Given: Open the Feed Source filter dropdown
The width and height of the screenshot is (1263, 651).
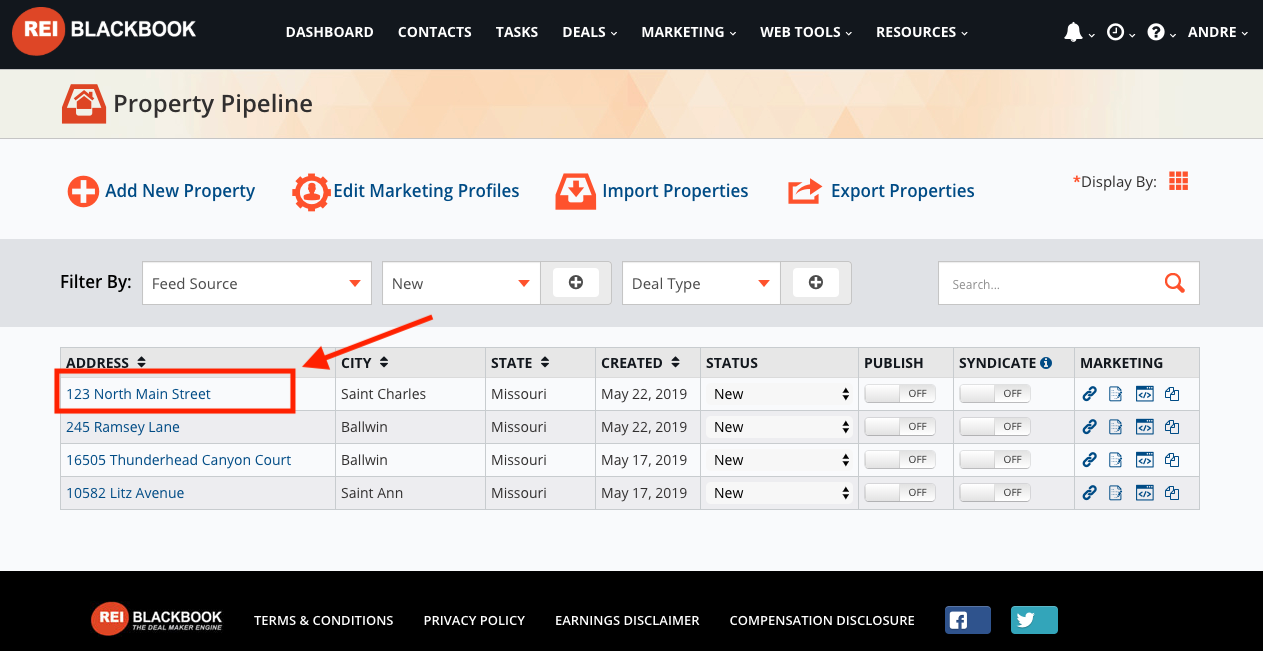Looking at the screenshot, I should pos(257,283).
